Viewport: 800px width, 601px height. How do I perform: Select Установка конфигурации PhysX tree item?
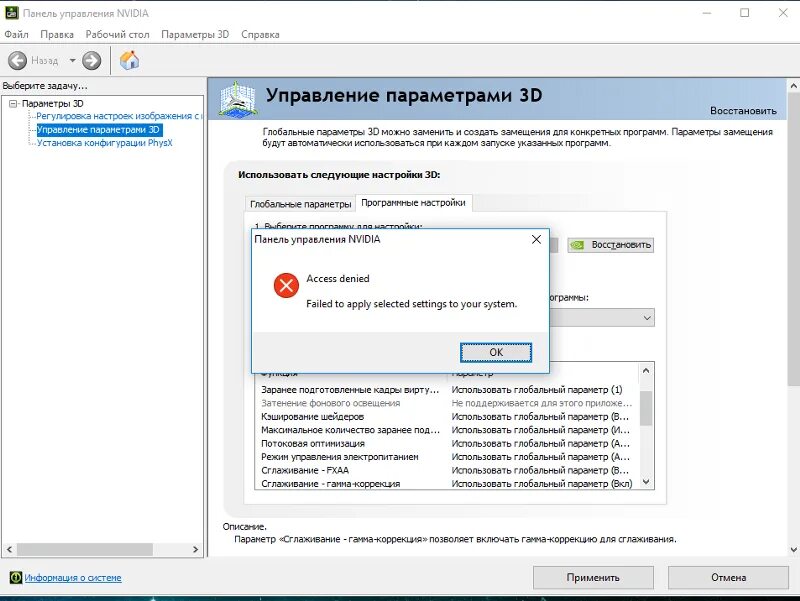coord(105,143)
